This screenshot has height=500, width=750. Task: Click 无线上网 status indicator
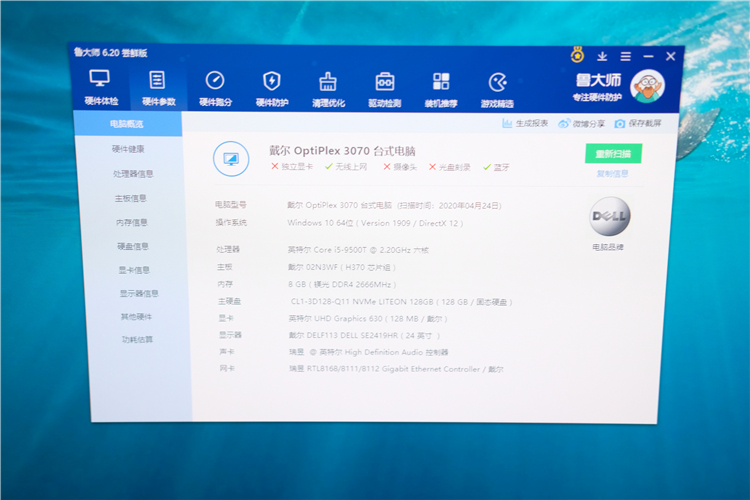(346, 166)
